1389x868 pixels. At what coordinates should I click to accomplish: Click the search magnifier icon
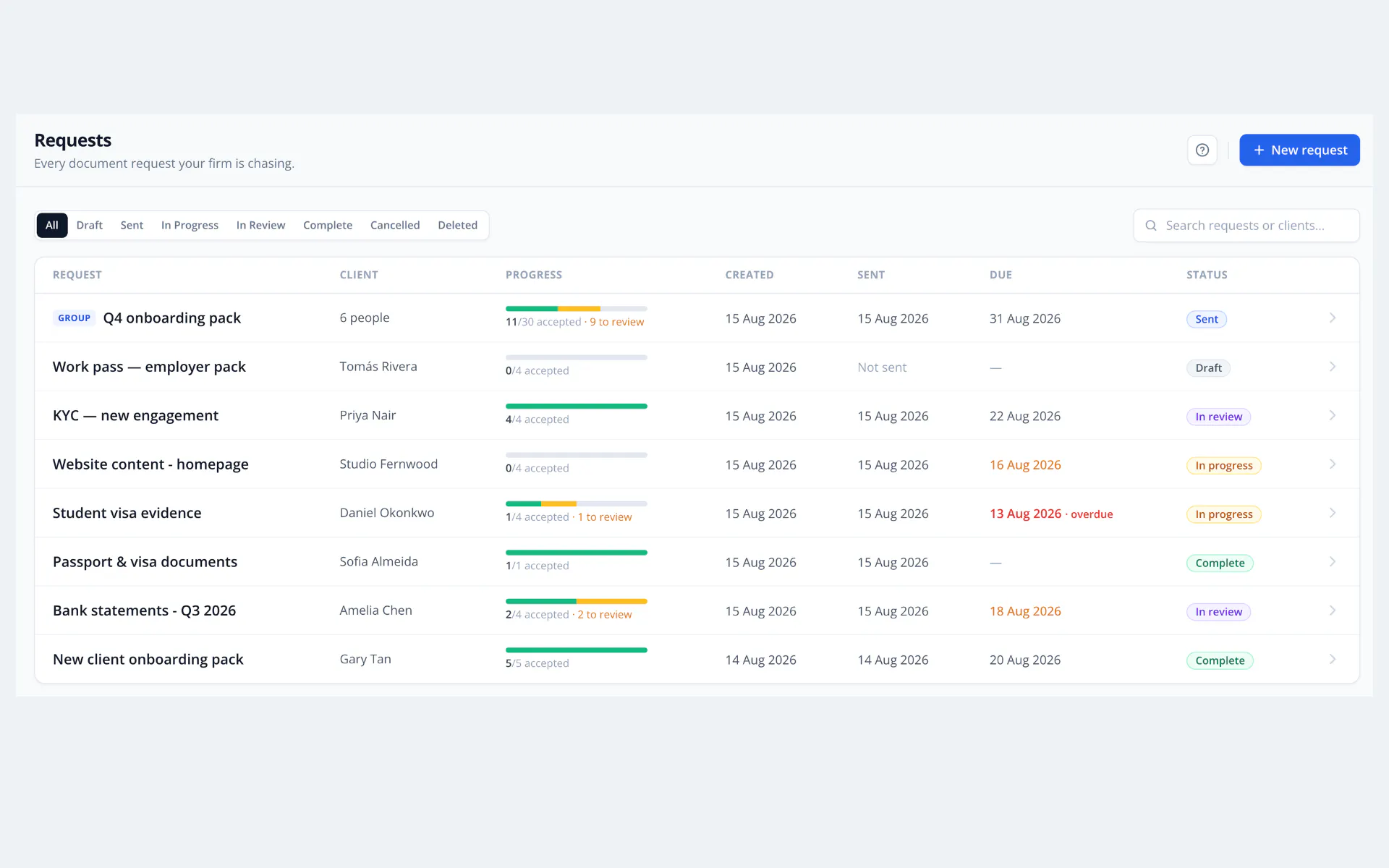(x=1150, y=226)
